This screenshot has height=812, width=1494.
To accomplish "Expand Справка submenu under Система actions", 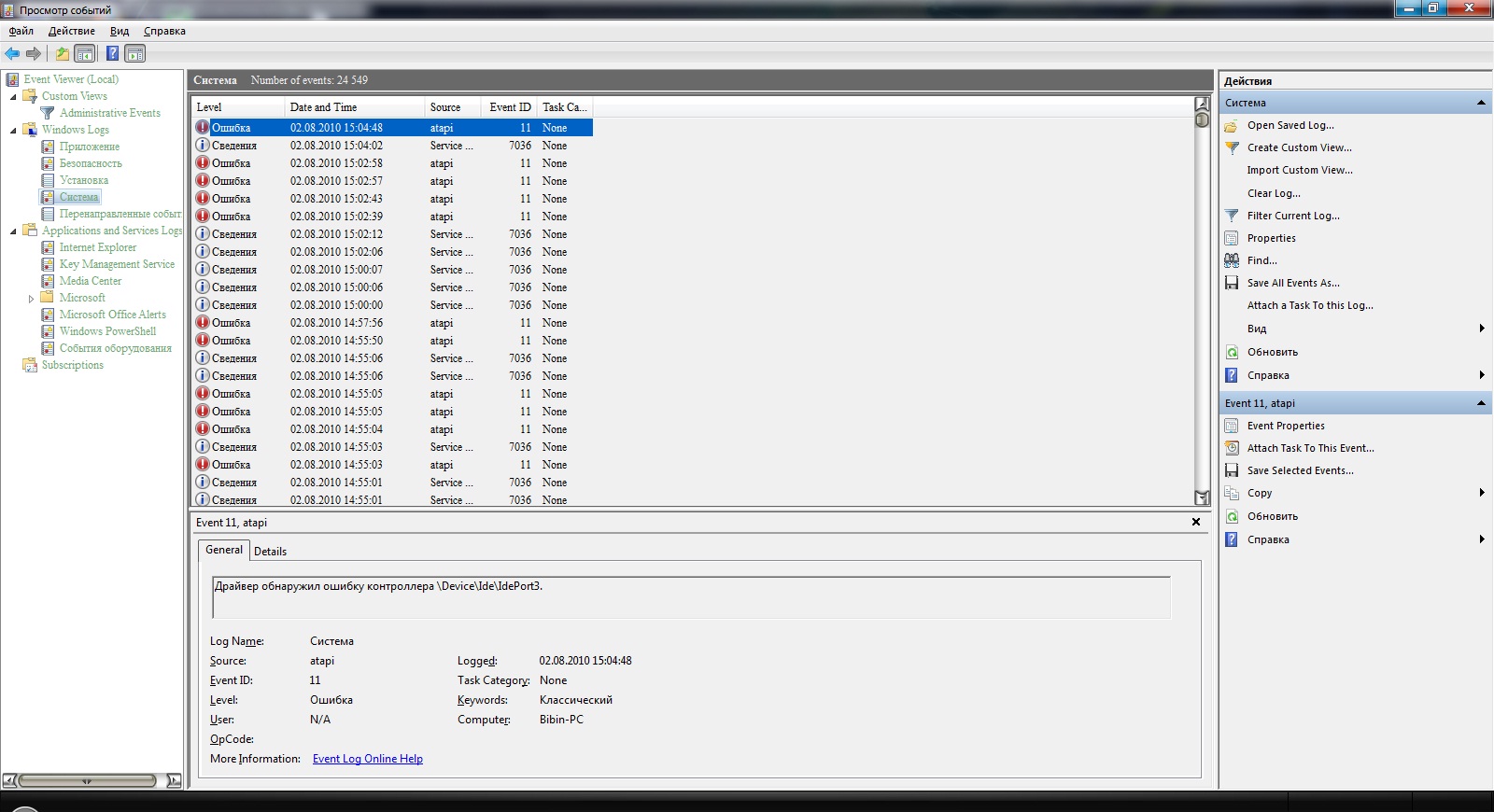I will click(x=1481, y=375).
